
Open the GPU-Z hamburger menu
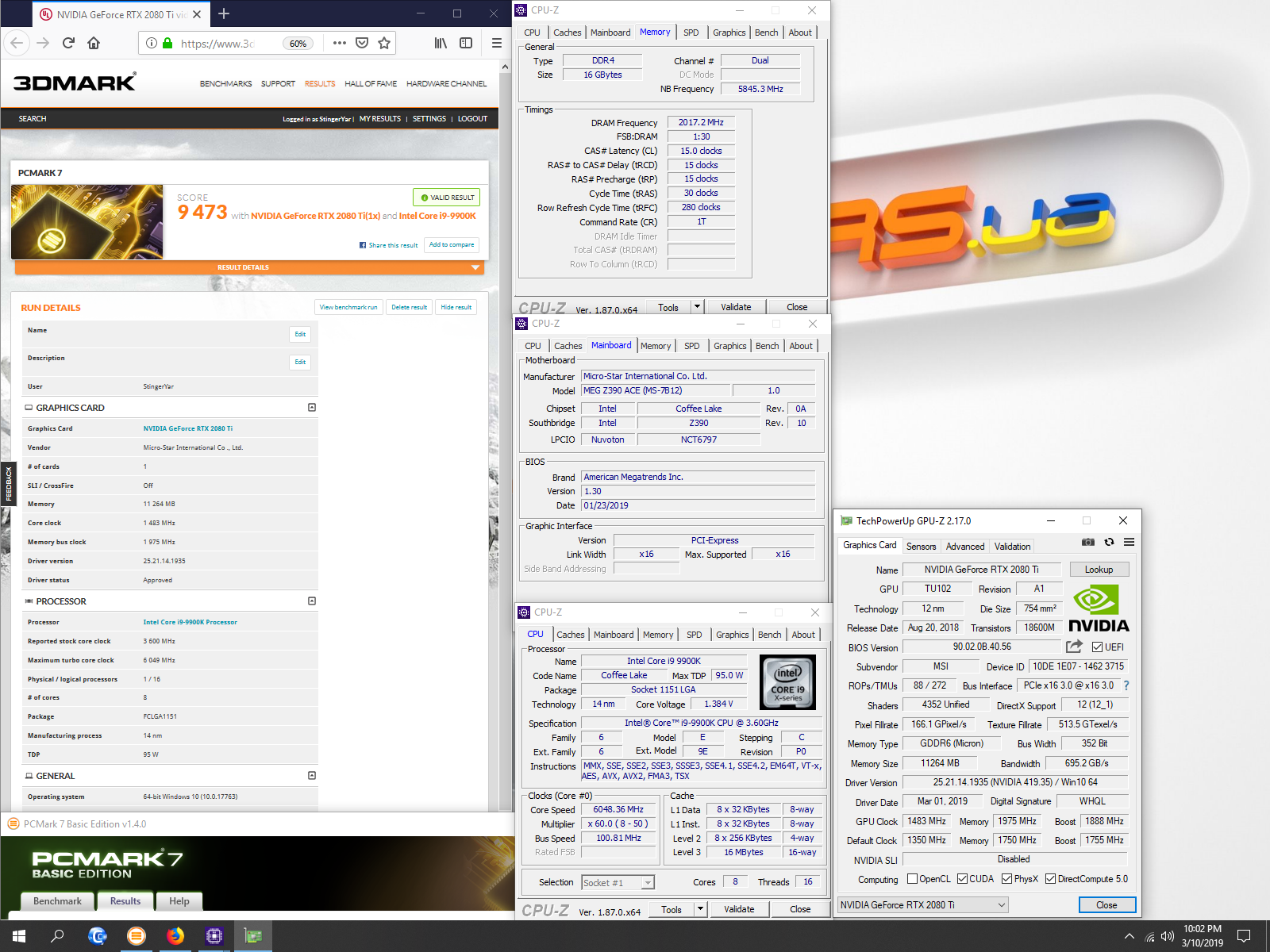click(1129, 542)
